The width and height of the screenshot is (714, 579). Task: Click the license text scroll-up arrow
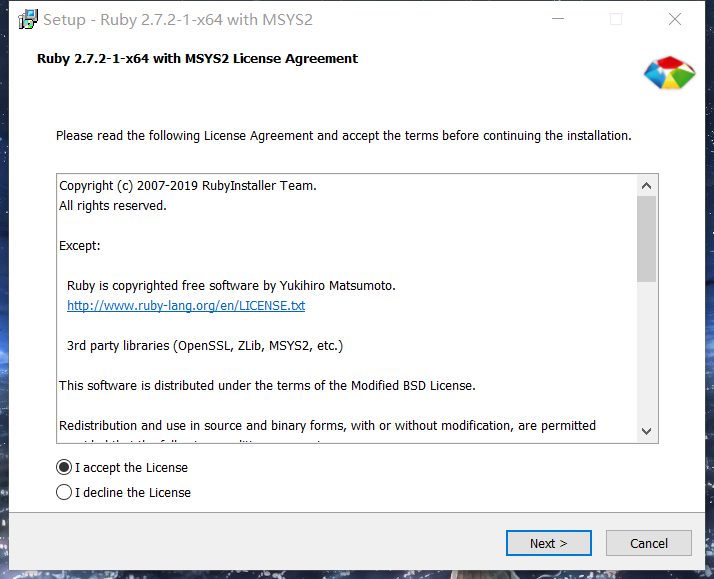tap(646, 186)
